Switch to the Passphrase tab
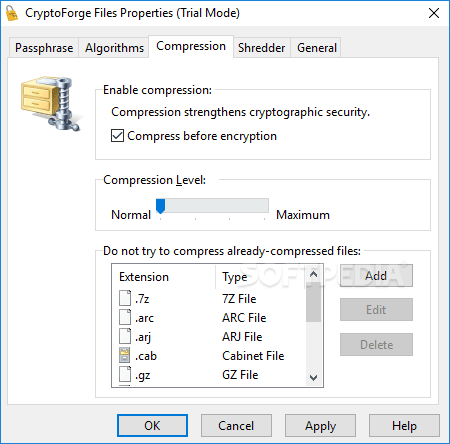This screenshot has width=450, height=444. click(44, 48)
